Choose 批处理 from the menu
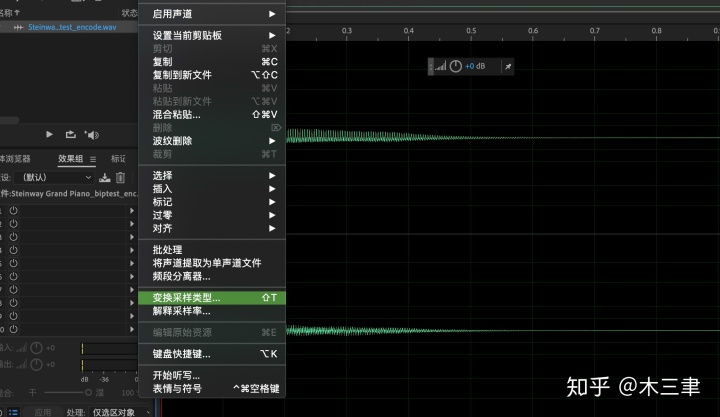The height and width of the screenshot is (417, 720). 212,250
